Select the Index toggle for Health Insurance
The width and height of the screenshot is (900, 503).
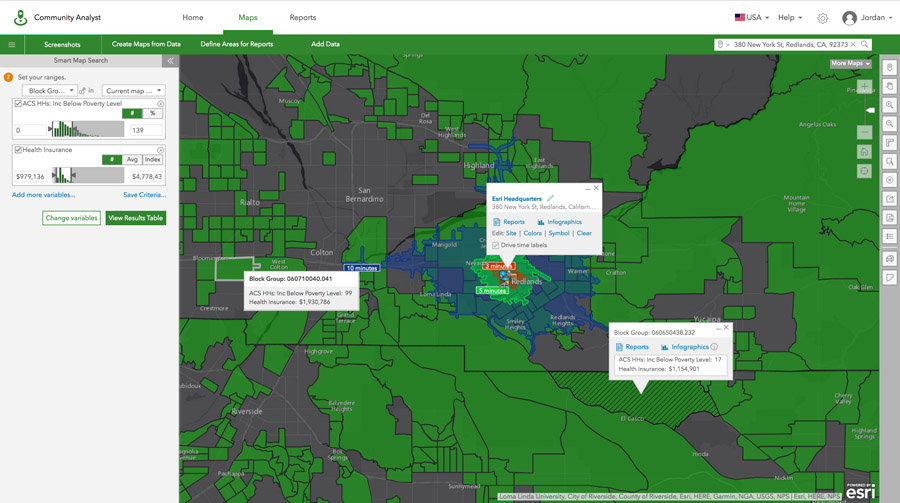153,160
